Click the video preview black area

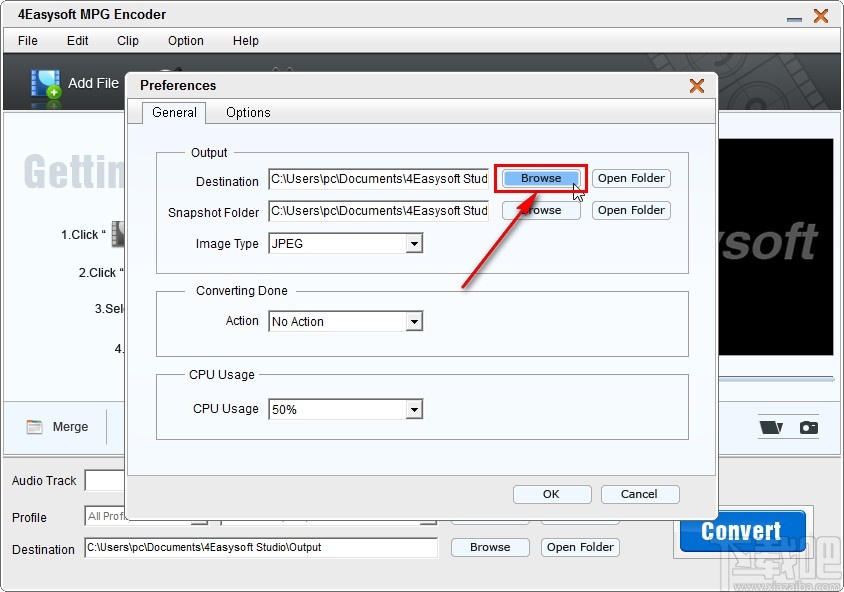pos(776,247)
